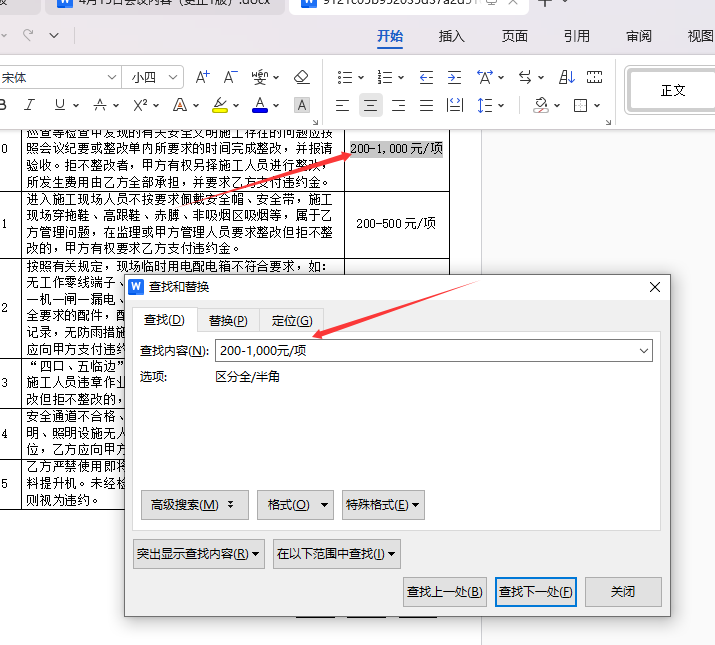Click the paragraph shading bucket icon
Viewport: 715px width, 645px height.
tap(541, 105)
